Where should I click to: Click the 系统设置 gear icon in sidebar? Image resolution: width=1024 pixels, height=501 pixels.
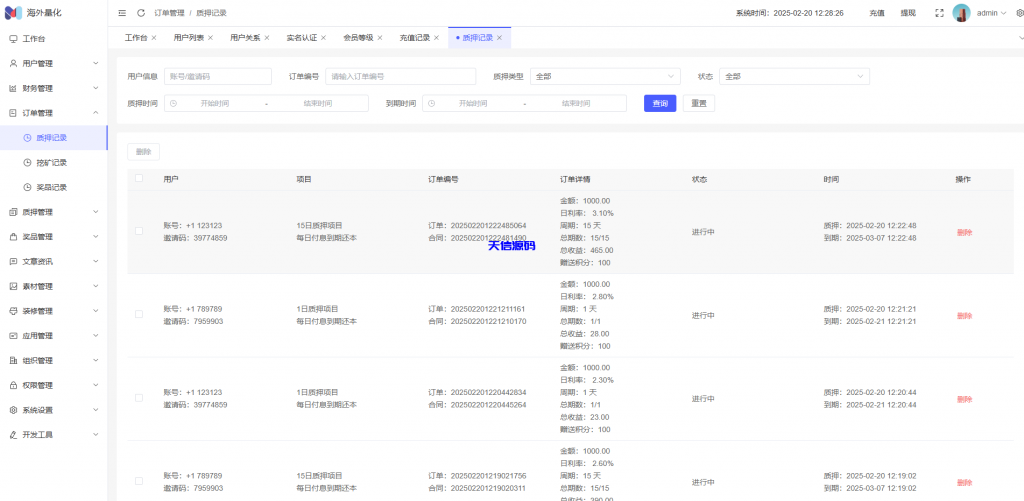coord(13,410)
